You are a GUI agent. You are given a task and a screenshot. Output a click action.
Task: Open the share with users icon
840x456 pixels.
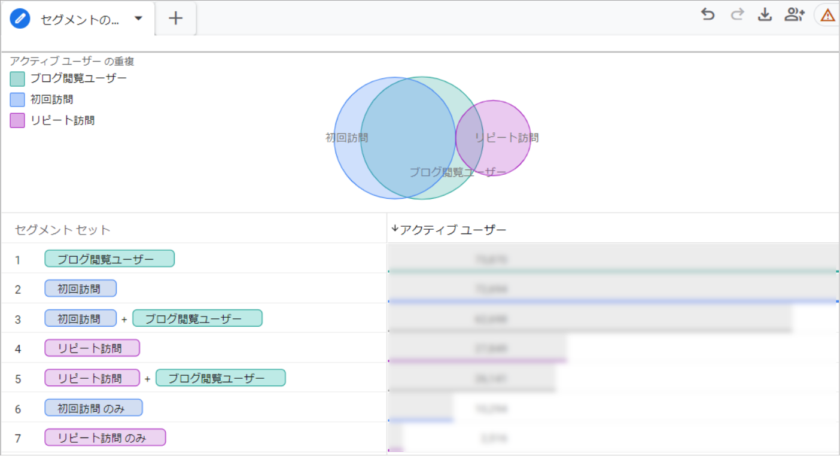(795, 14)
